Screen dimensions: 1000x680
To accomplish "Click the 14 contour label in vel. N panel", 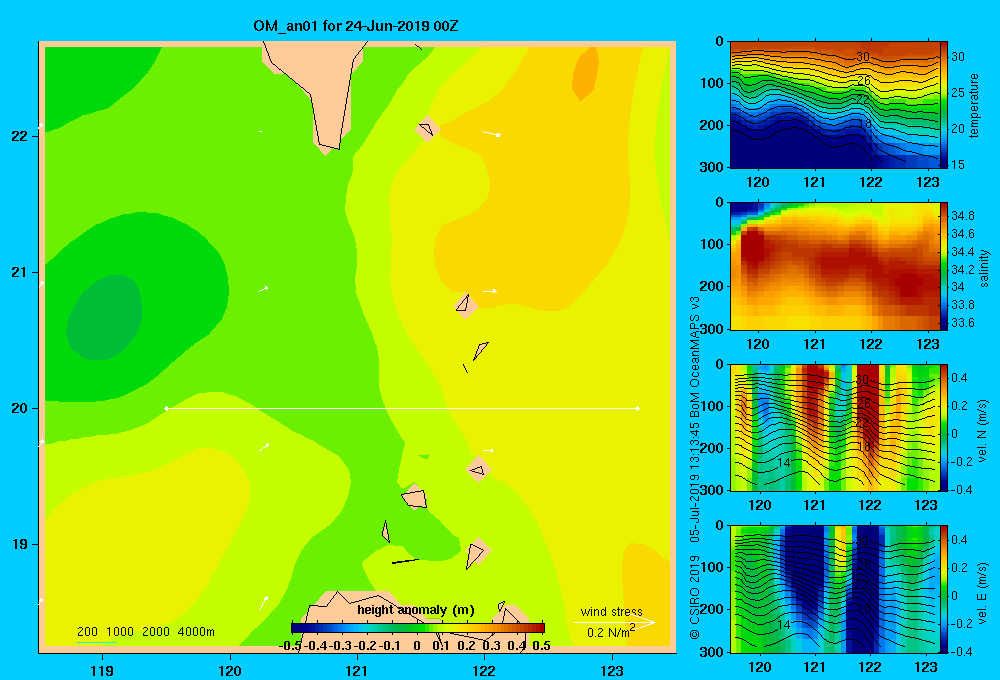I will coord(784,462).
